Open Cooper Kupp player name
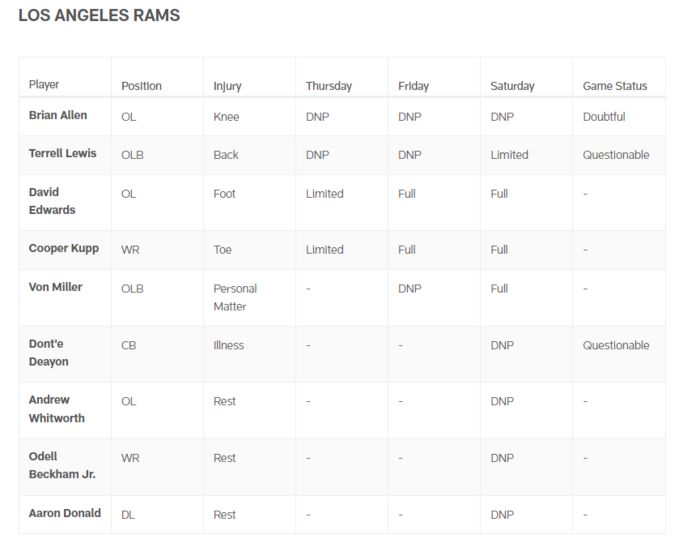 point(64,249)
